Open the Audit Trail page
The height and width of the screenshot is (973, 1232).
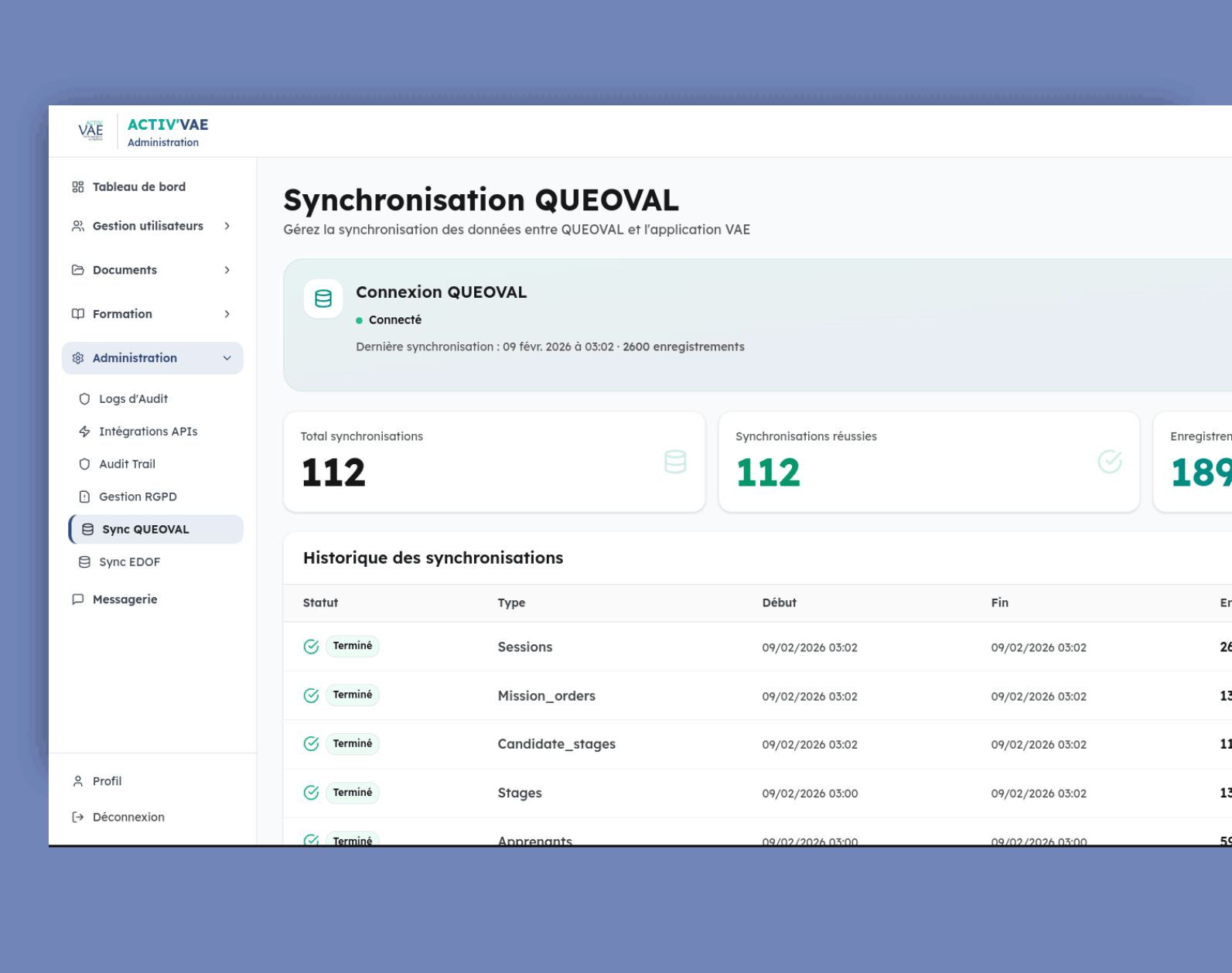click(x=127, y=464)
